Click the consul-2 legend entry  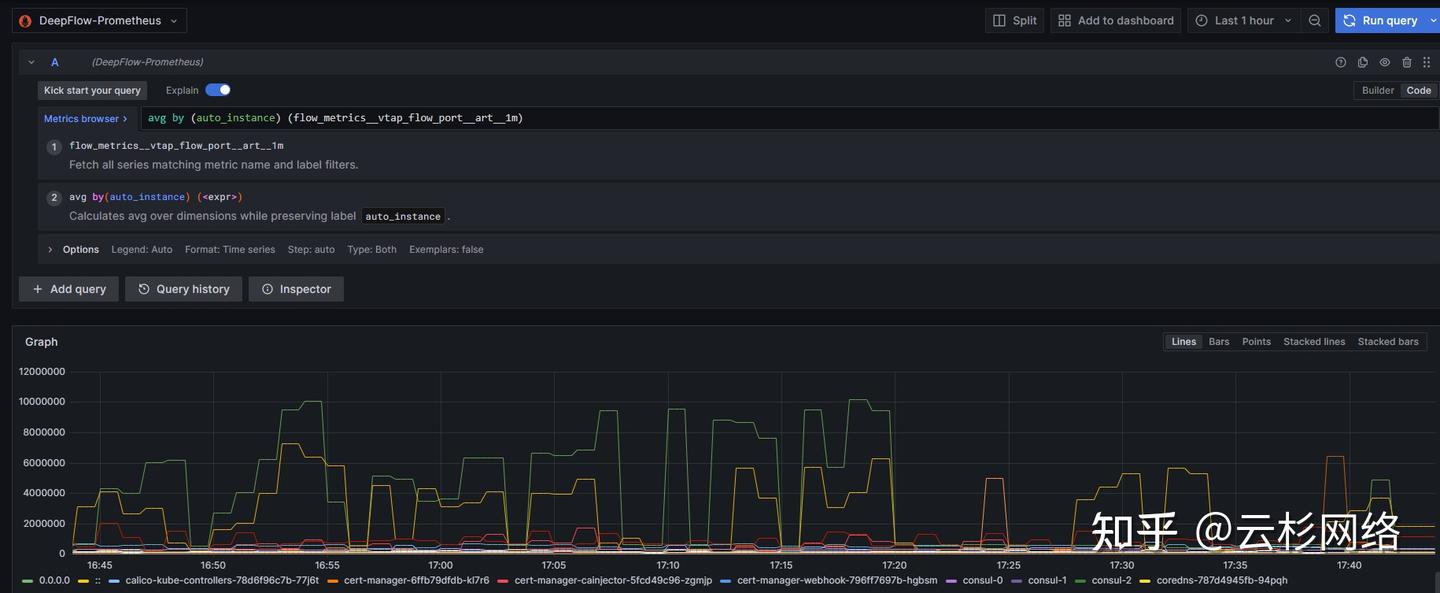1111,580
